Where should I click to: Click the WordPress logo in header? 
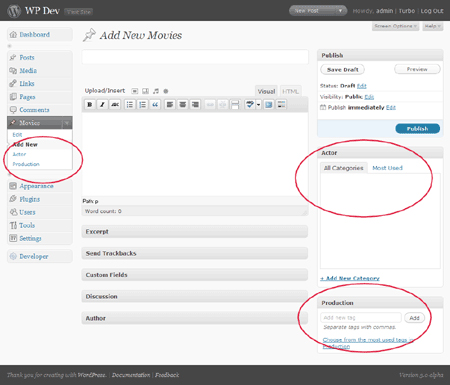click(14, 11)
